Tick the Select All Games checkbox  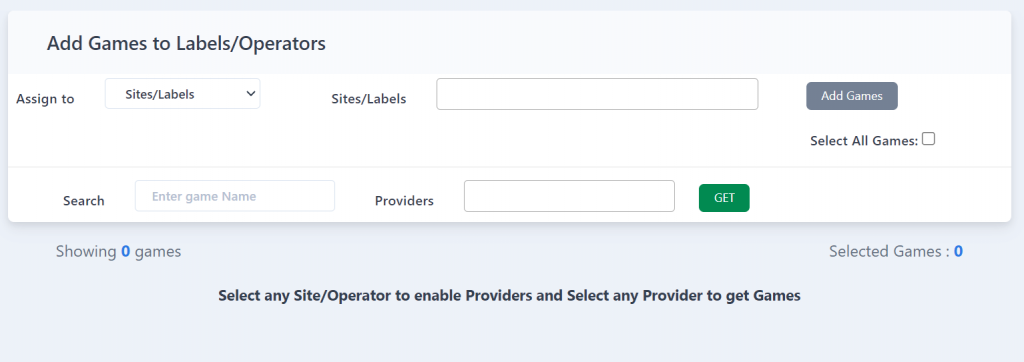pos(928,139)
